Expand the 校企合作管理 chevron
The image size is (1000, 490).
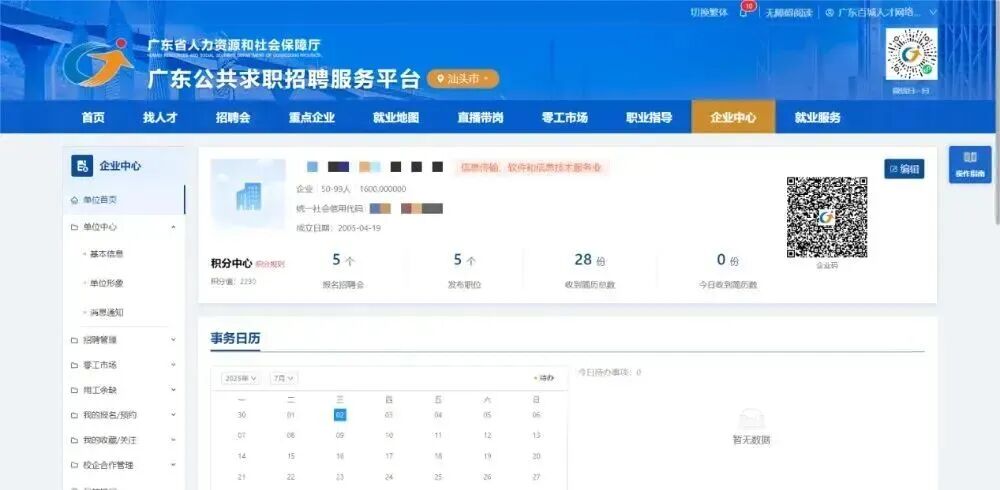pos(173,466)
